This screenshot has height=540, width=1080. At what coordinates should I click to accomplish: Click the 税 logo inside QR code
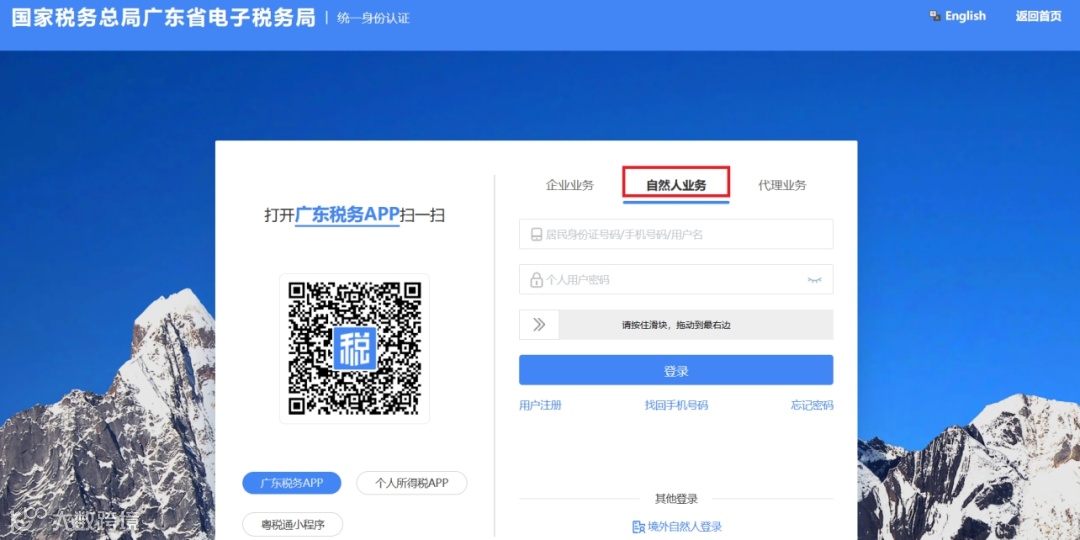[355, 349]
